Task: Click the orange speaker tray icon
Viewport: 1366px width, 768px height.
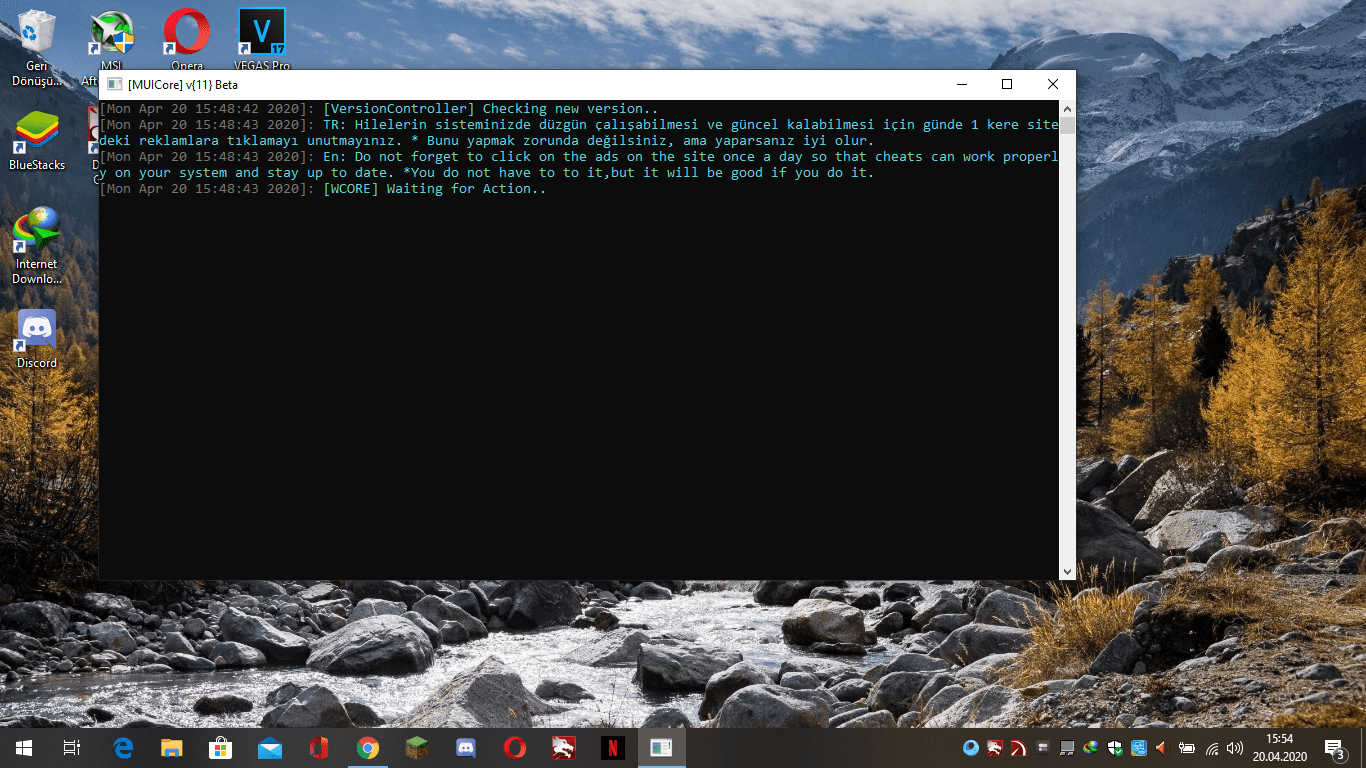Action: (1162, 748)
